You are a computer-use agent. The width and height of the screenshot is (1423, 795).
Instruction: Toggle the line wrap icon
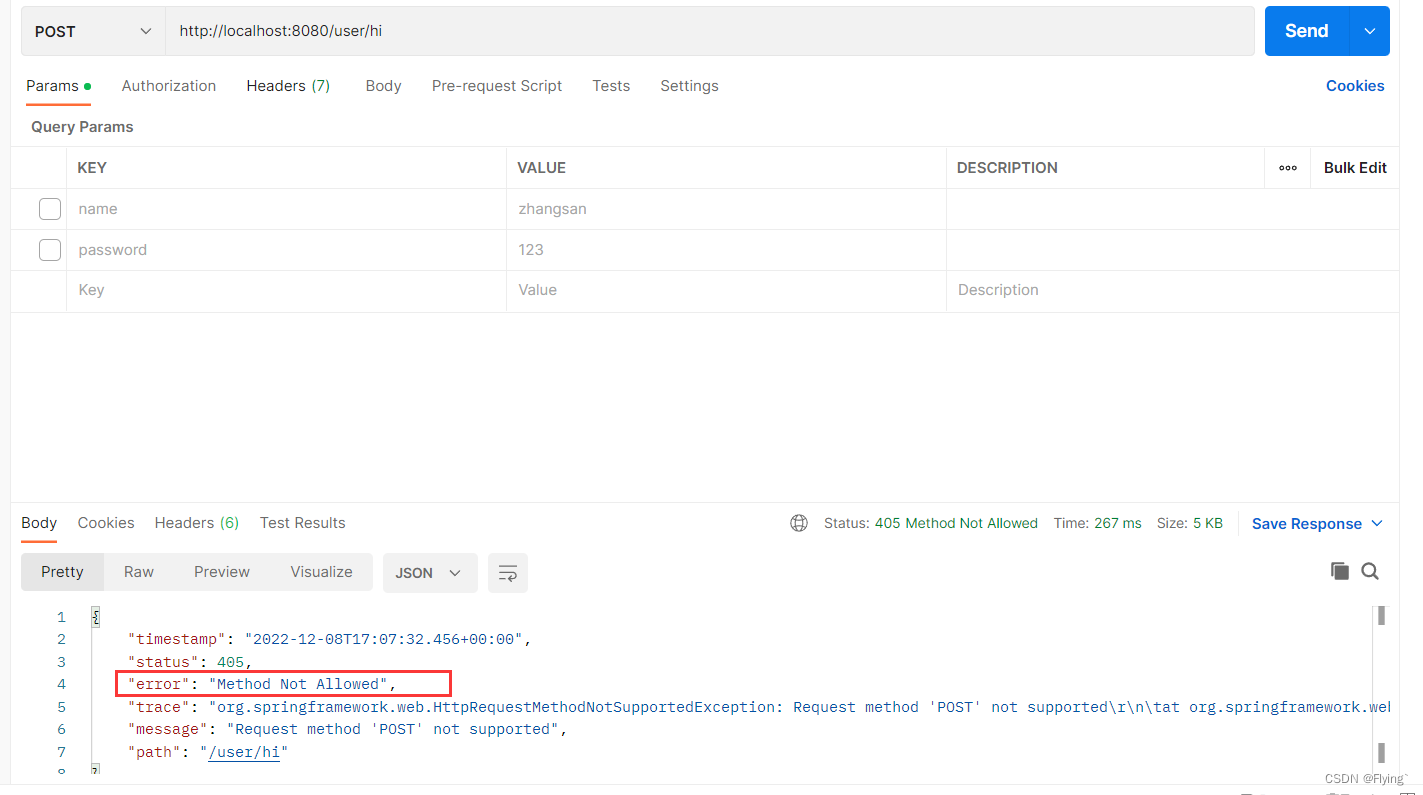click(508, 573)
